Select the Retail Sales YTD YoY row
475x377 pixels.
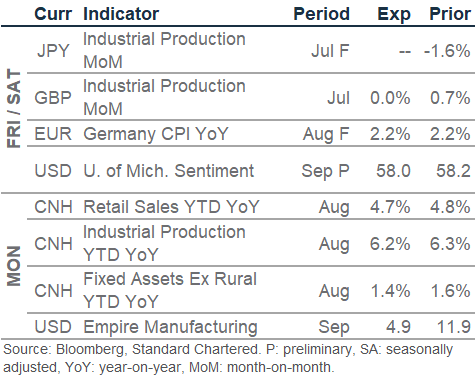251,206
